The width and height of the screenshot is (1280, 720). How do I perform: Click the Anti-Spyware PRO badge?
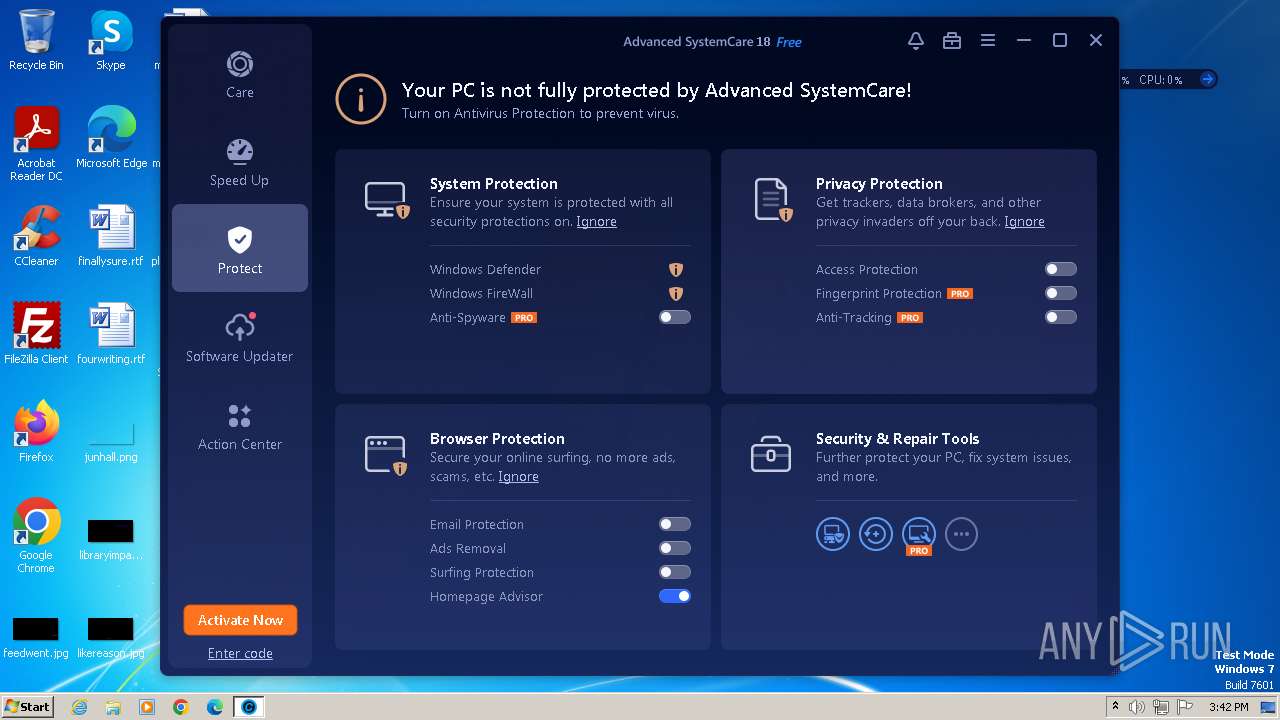tap(524, 317)
